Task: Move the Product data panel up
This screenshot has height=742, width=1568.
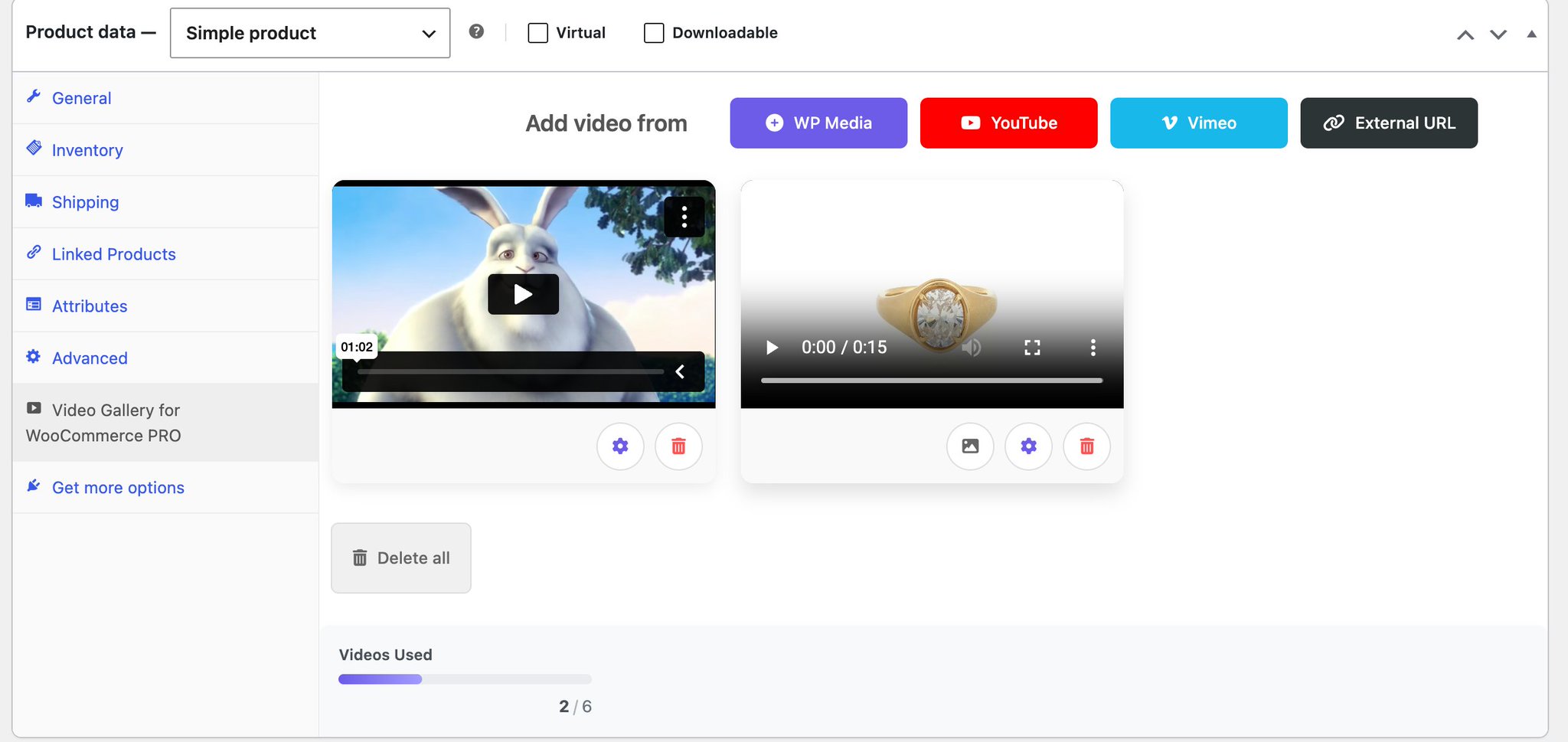Action: pos(1465,34)
